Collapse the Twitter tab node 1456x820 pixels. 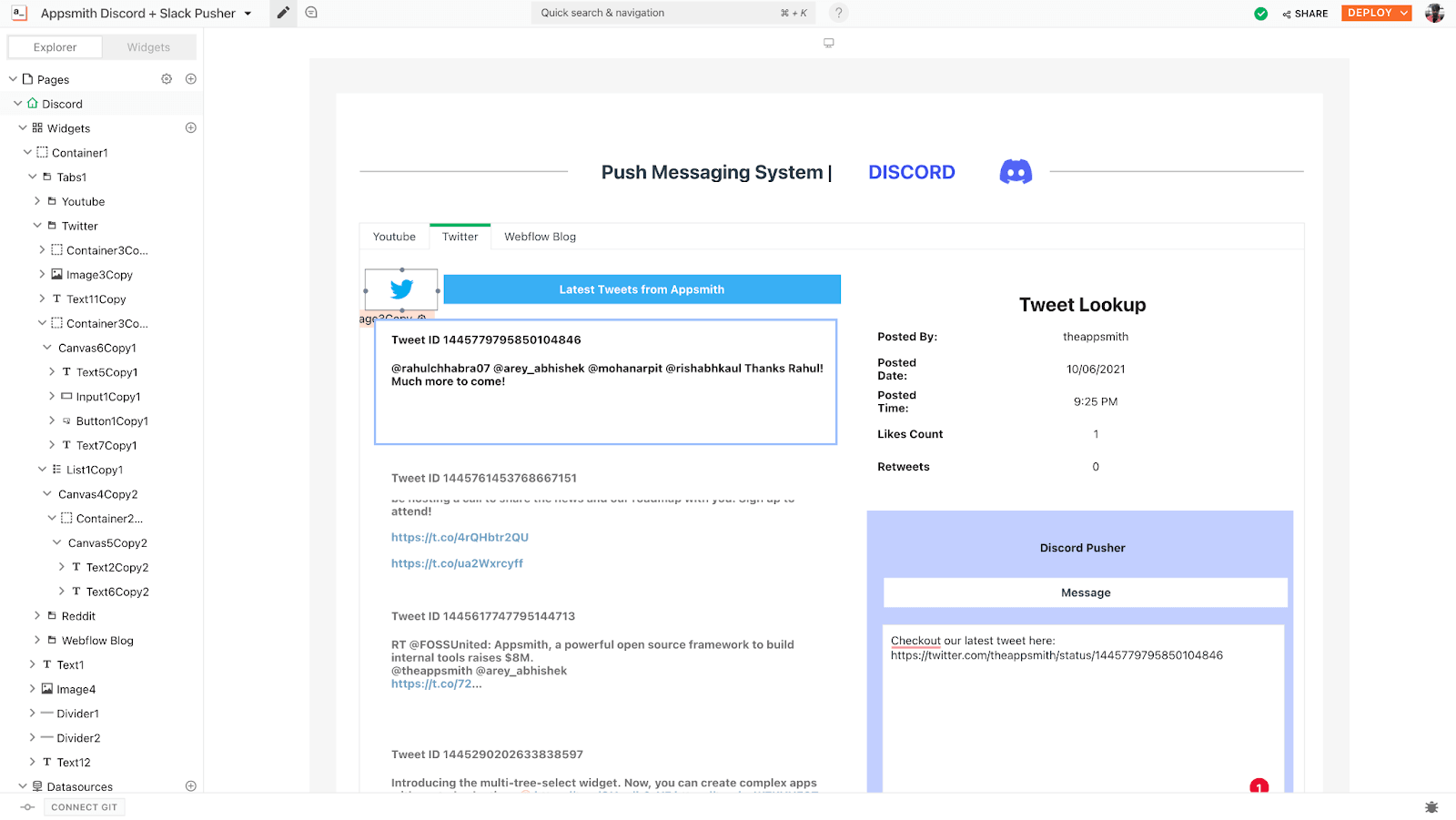(x=37, y=226)
